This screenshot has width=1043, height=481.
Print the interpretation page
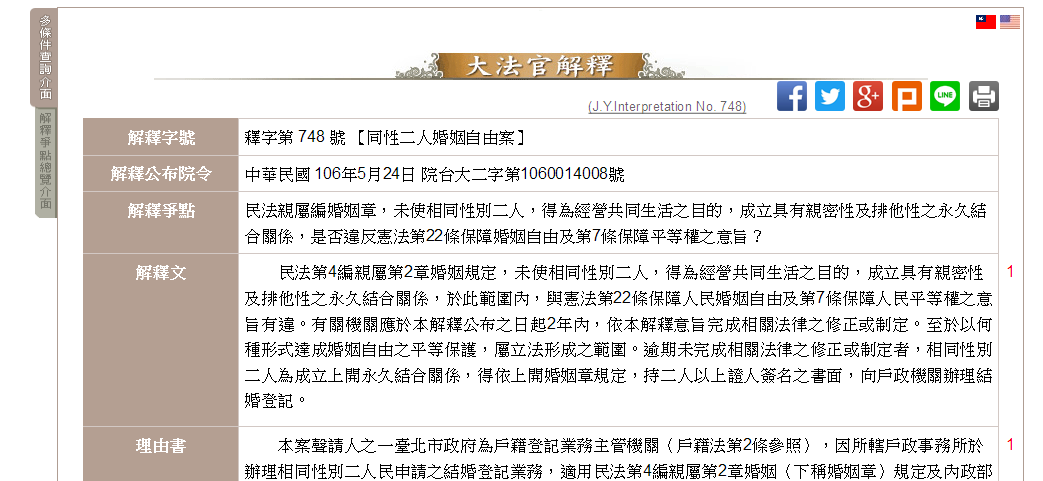984,96
